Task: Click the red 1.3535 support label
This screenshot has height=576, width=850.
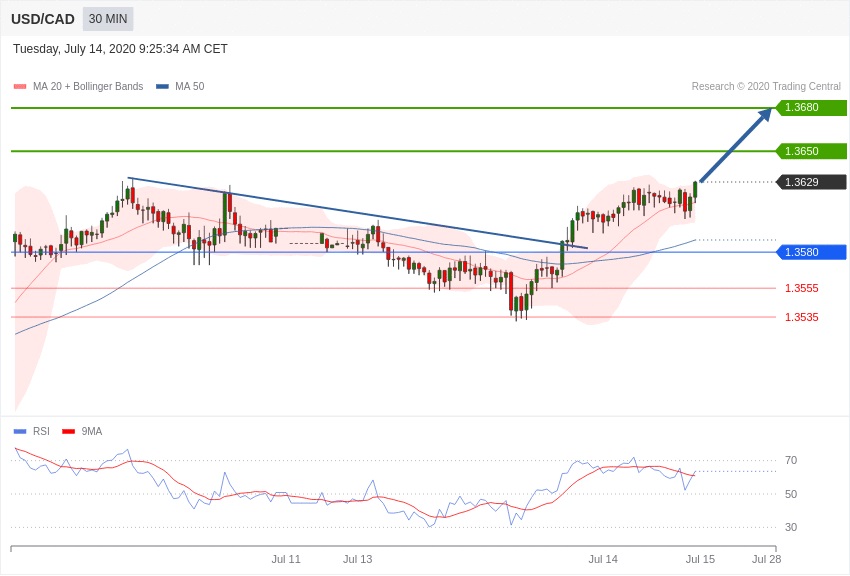Action: [801, 317]
